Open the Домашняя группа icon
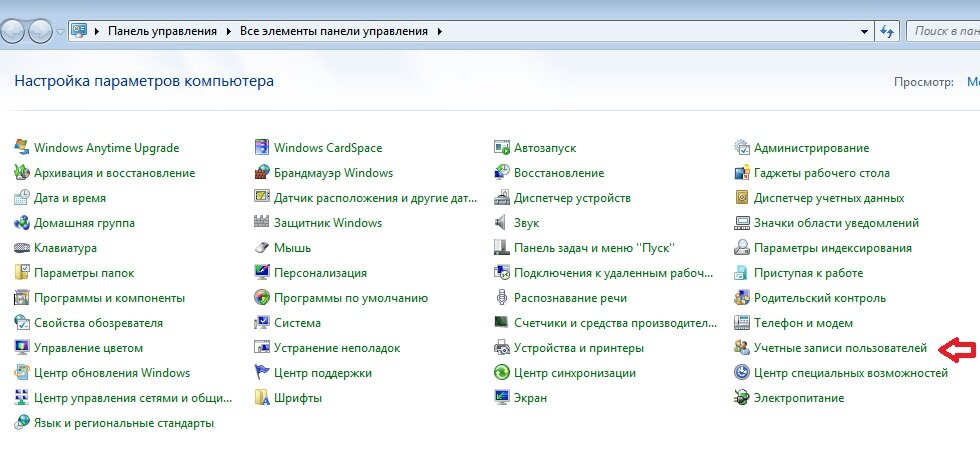The height and width of the screenshot is (451, 980). point(22,222)
